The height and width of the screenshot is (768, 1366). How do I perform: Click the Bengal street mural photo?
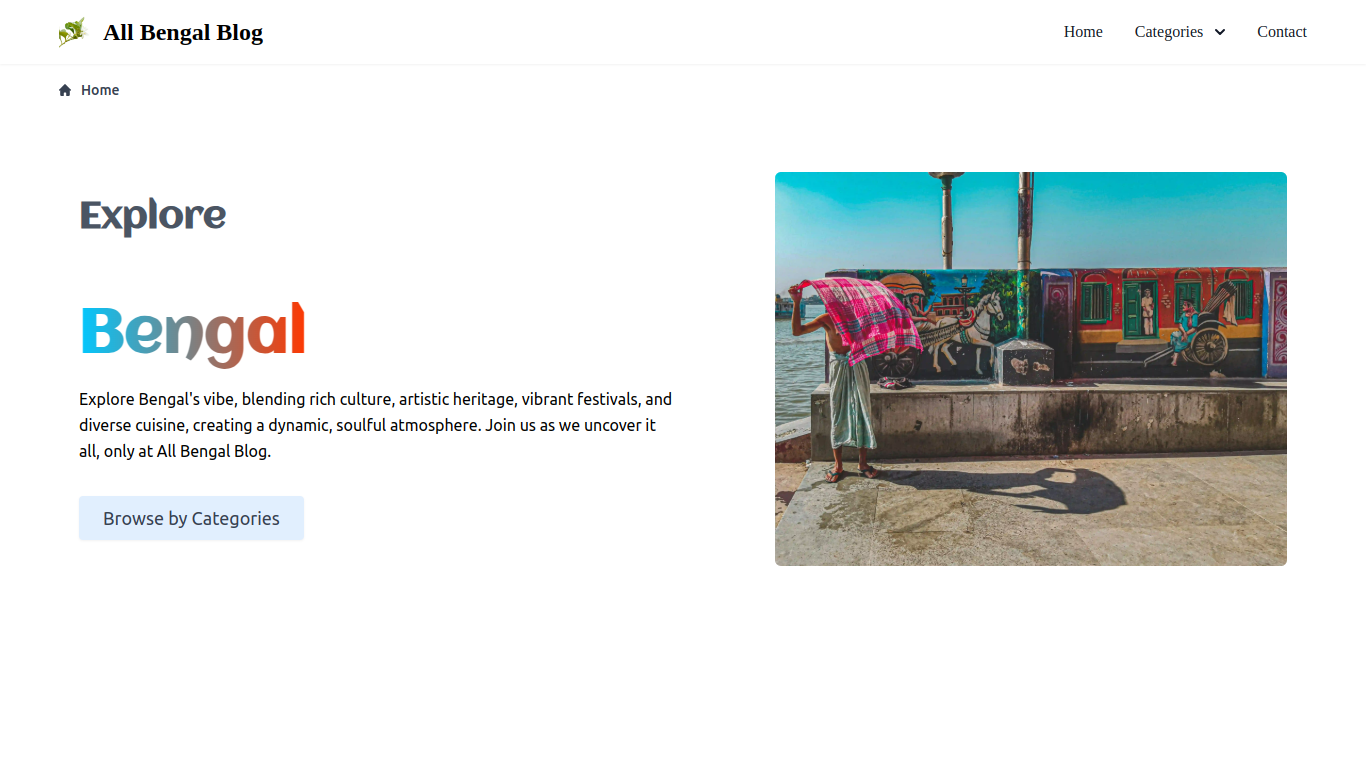[x=1031, y=369]
